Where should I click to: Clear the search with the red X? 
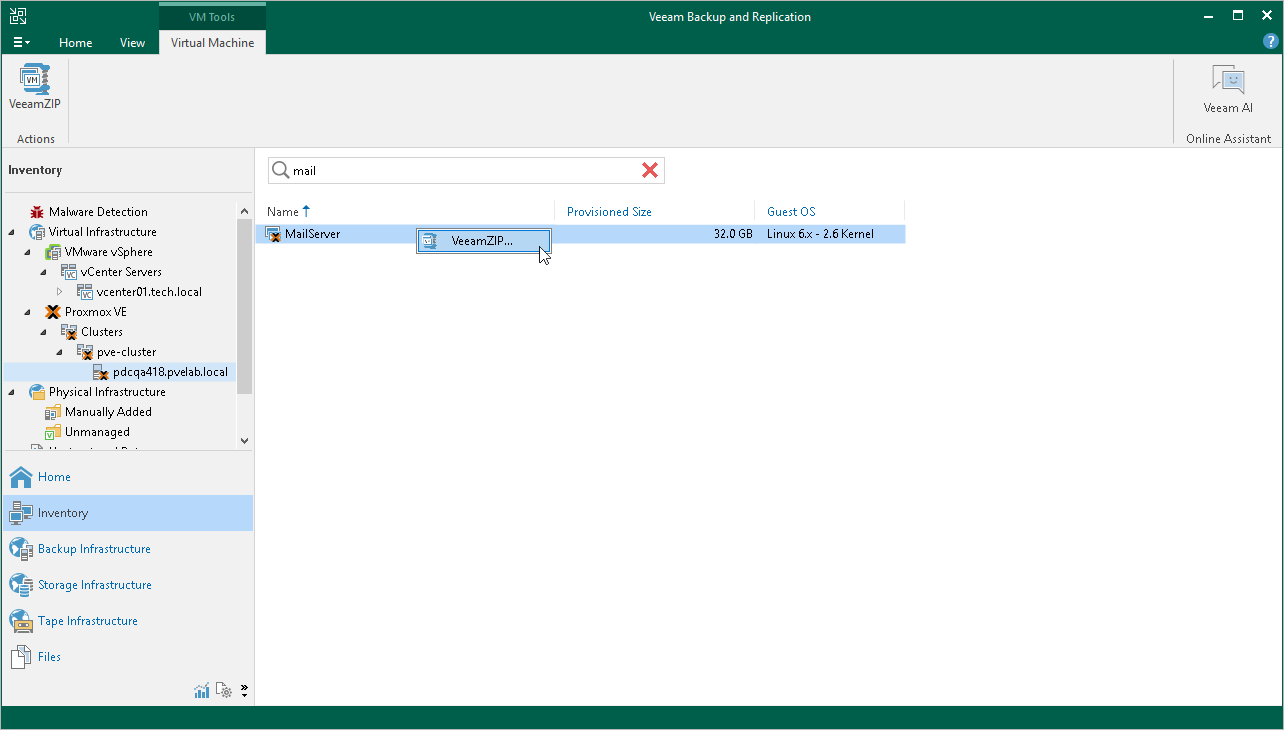coord(650,171)
